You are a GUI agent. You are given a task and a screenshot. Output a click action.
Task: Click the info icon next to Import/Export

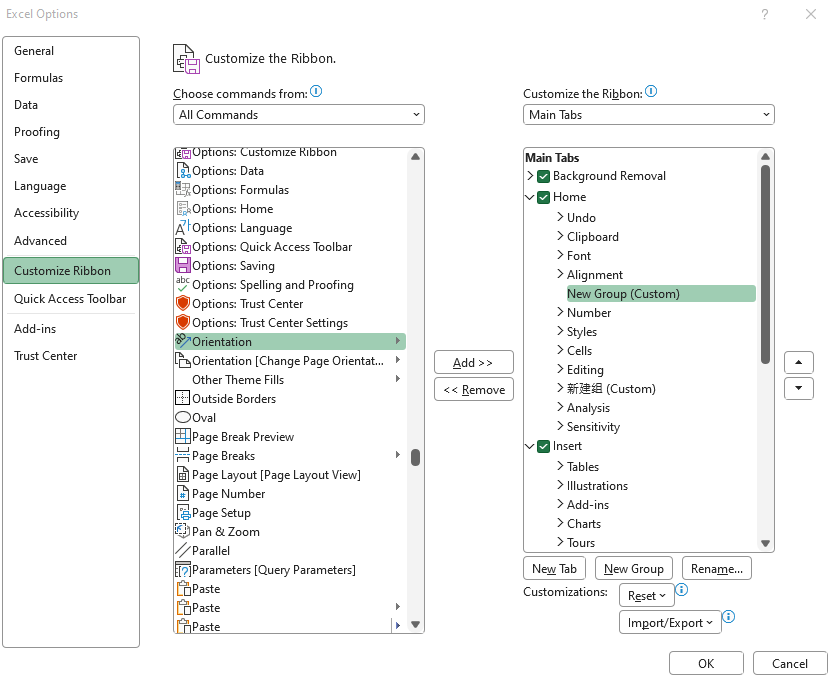[x=729, y=616]
